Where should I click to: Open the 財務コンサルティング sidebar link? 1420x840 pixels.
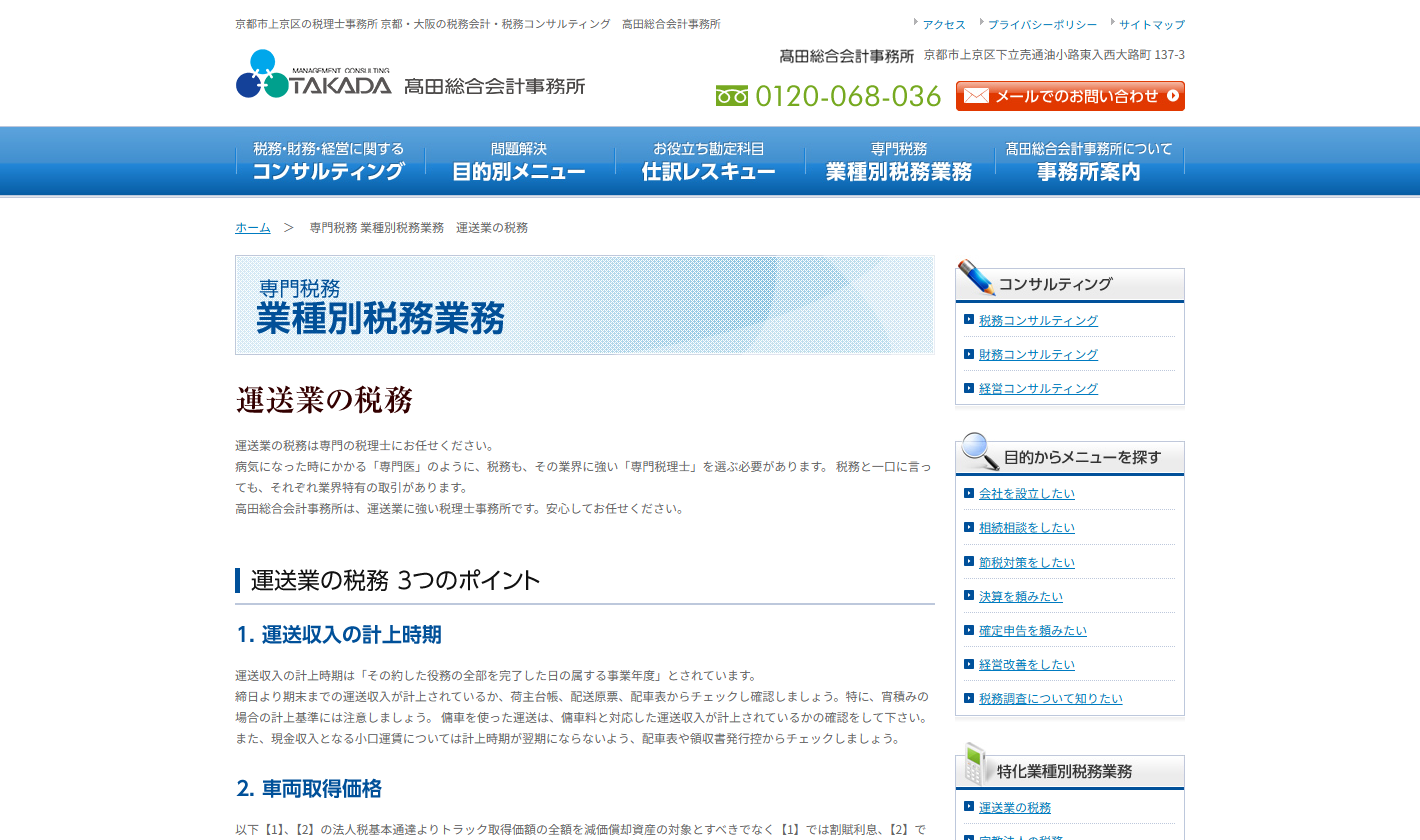1038,354
